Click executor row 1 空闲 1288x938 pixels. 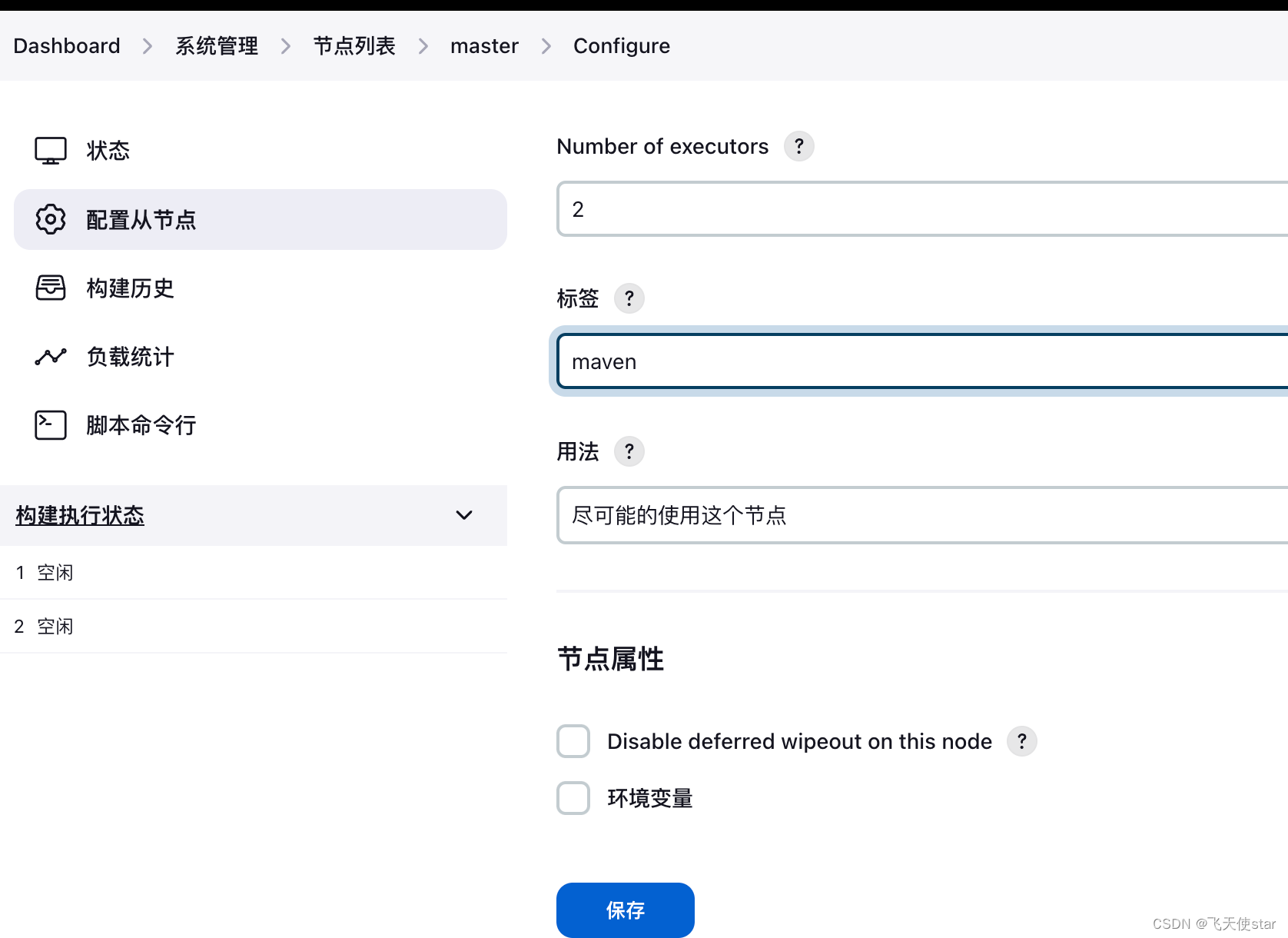point(254,573)
